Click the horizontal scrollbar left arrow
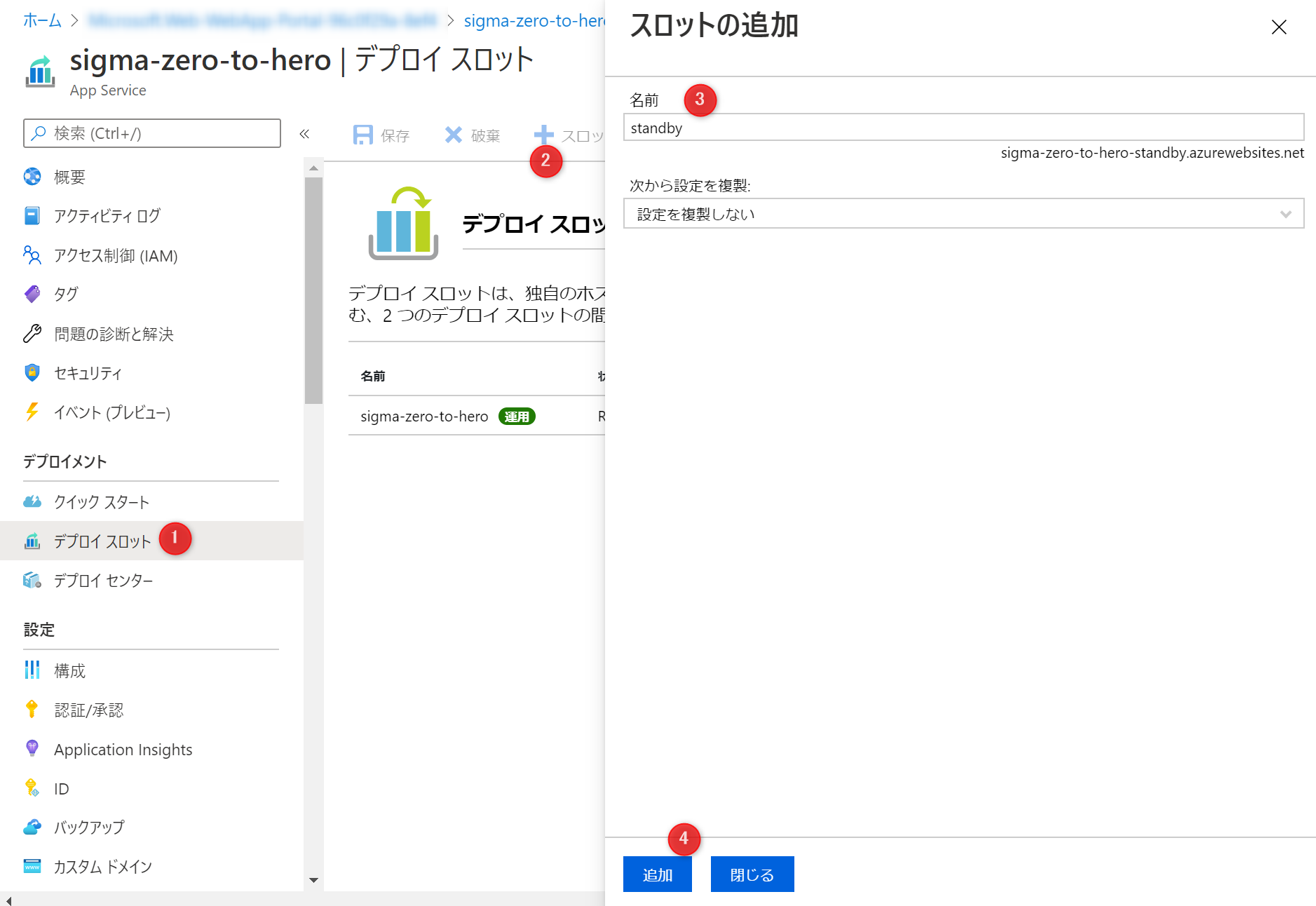1316x906 pixels. (x=8, y=900)
